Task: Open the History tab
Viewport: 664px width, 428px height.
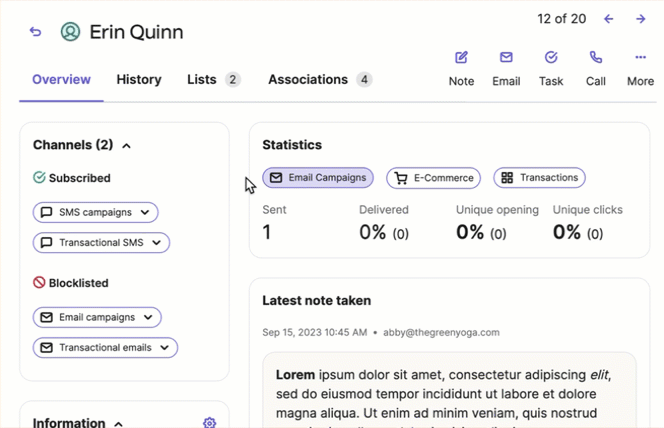Action: coord(139,80)
